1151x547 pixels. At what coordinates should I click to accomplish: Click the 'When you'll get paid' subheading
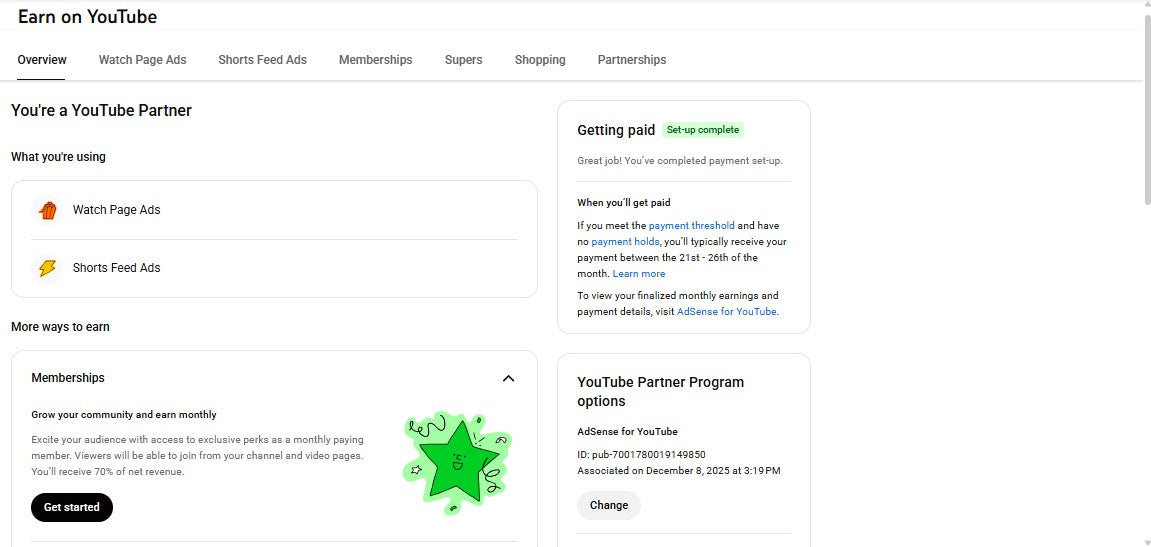pos(624,203)
